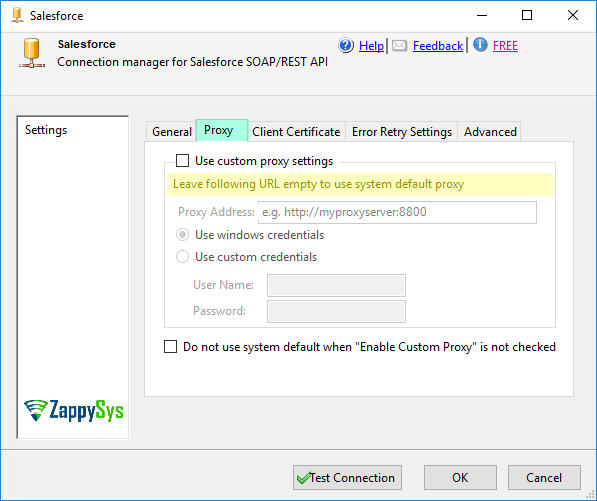
Task: Click the 'Password:' label
Action: point(220,311)
